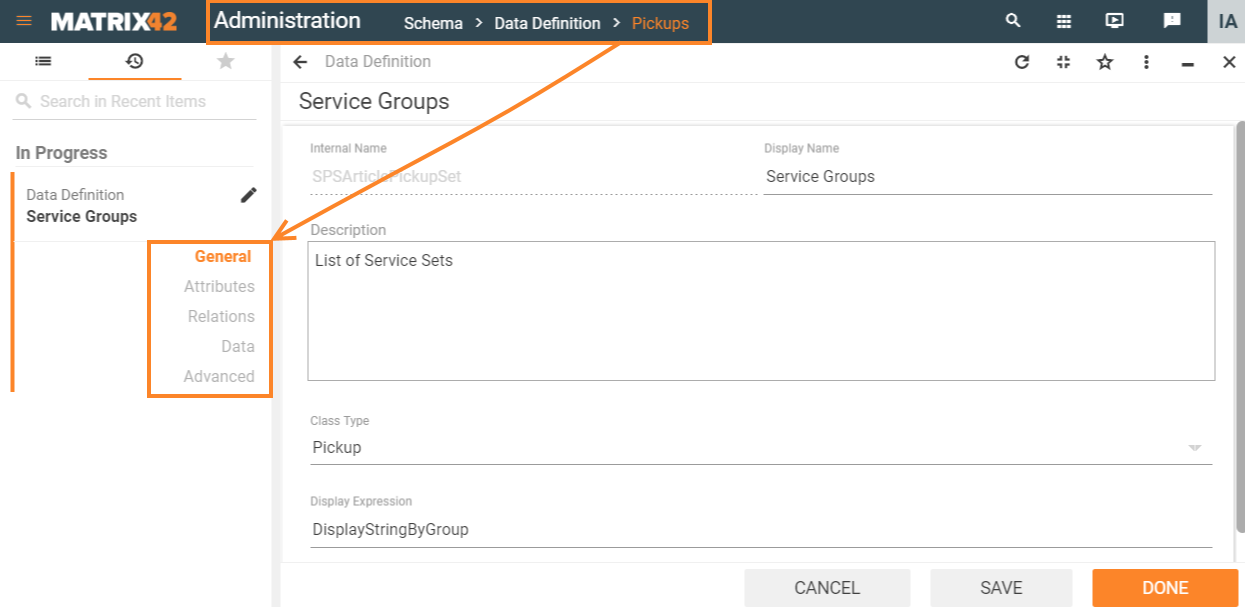Open the more options three-dot menu
Image resolution: width=1245 pixels, height=607 pixels.
(x=1146, y=61)
